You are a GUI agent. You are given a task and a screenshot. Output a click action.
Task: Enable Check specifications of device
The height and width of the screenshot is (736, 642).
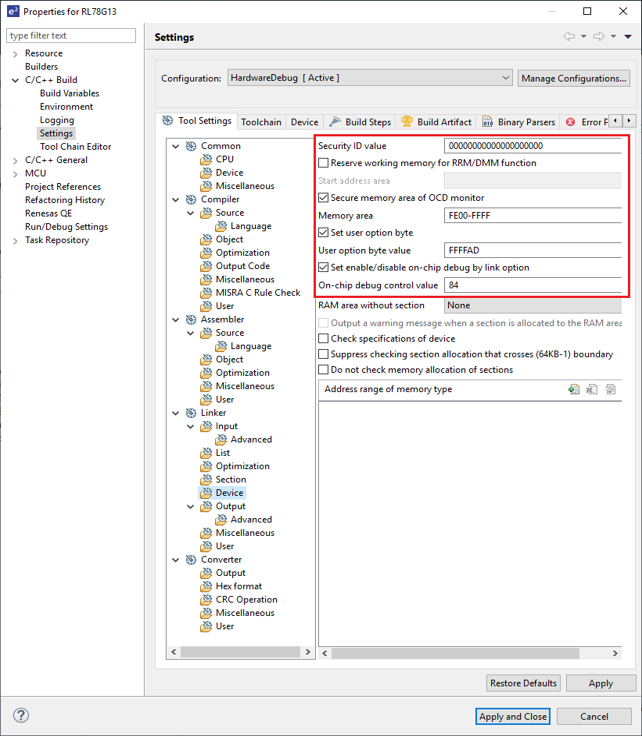[x=323, y=338]
